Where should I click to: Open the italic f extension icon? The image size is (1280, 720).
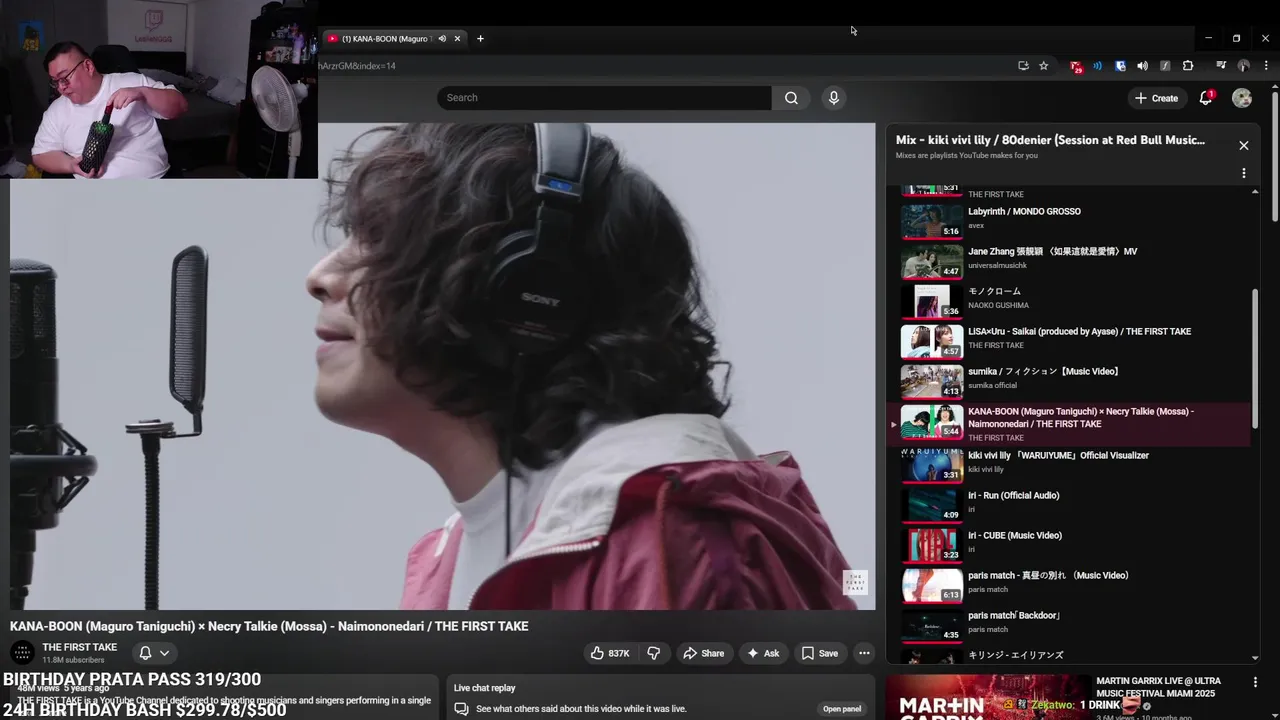(x=1165, y=66)
